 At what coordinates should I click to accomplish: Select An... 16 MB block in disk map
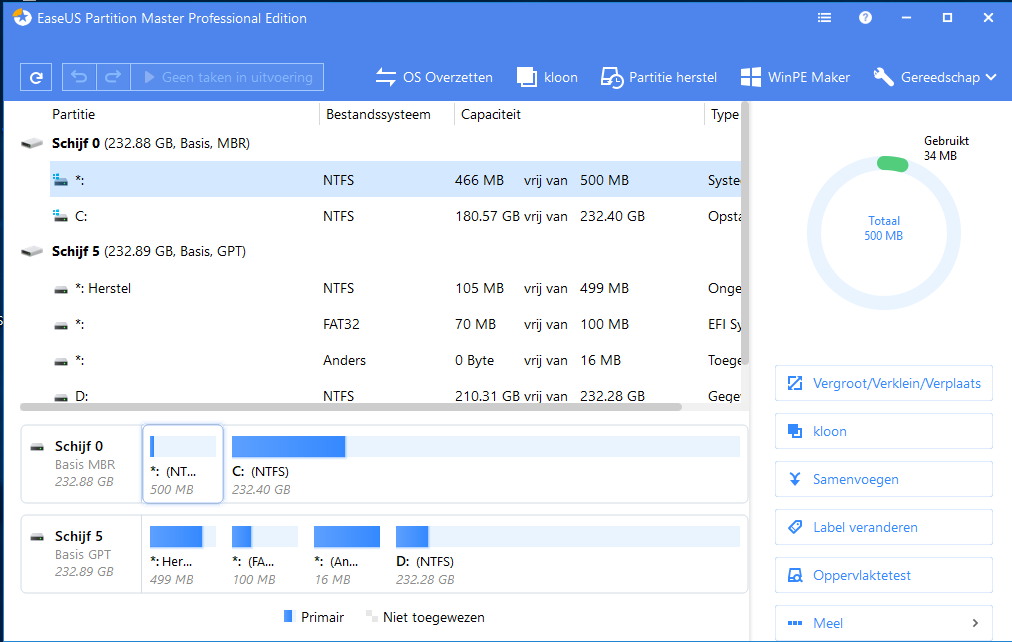pyautogui.click(x=347, y=554)
